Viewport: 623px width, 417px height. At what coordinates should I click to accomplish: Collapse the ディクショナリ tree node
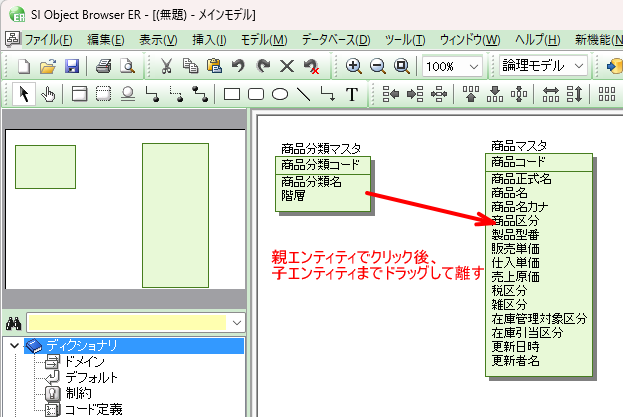coord(15,346)
